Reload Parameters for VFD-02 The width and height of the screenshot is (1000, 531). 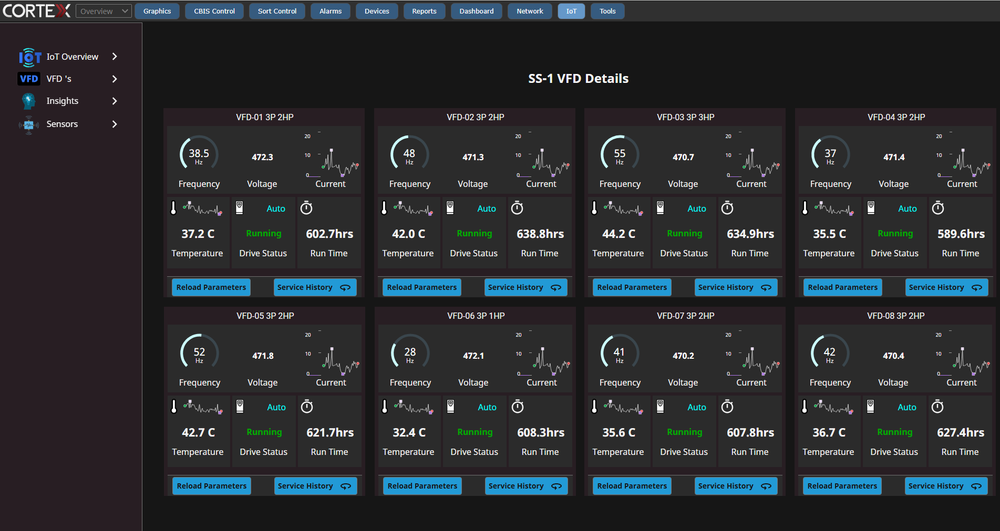click(x=422, y=287)
